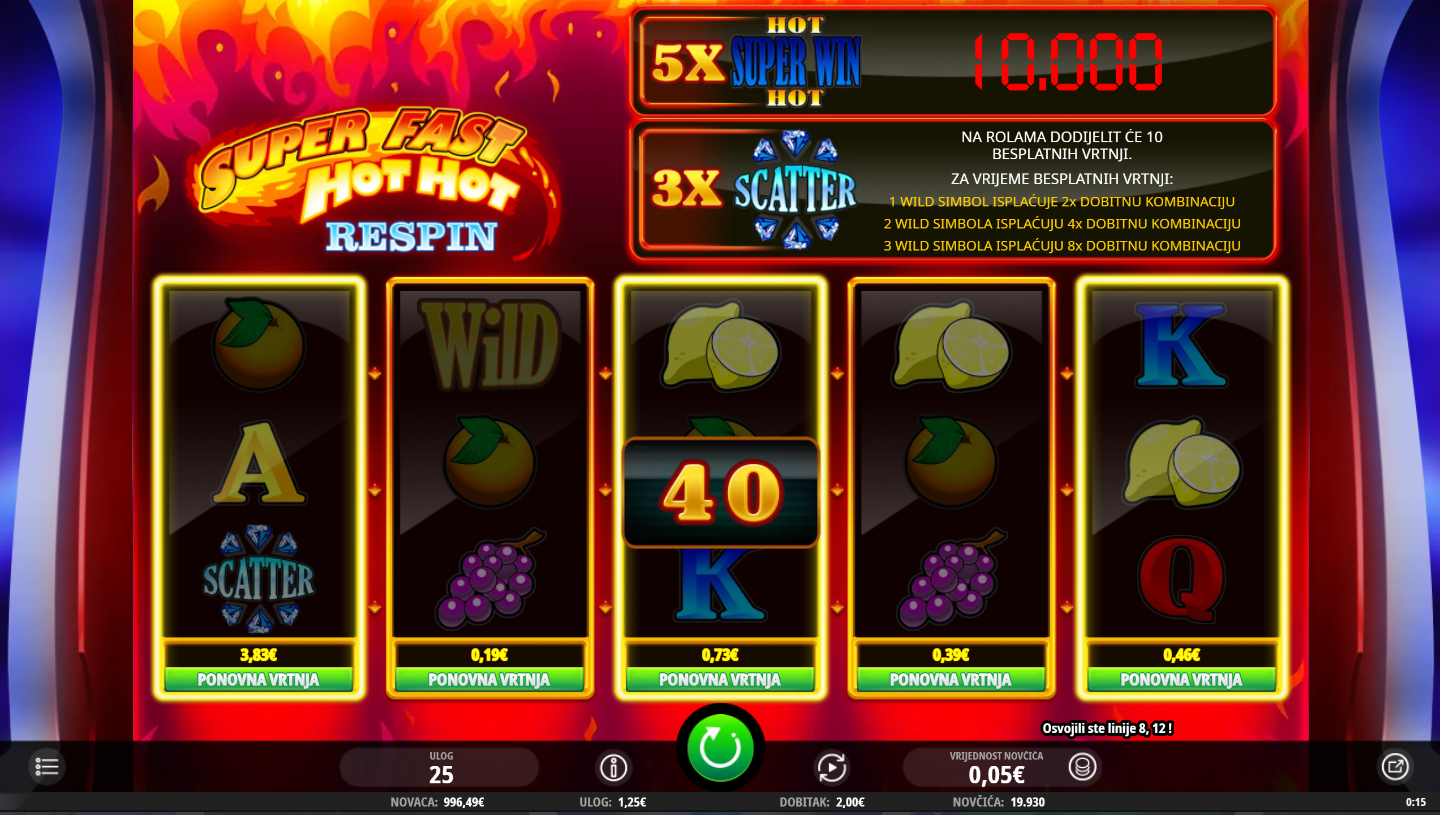Respin the first reel for 3,83€
Viewport: 1440px width, 815px height.
pyautogui.click(x=258, y=680)
